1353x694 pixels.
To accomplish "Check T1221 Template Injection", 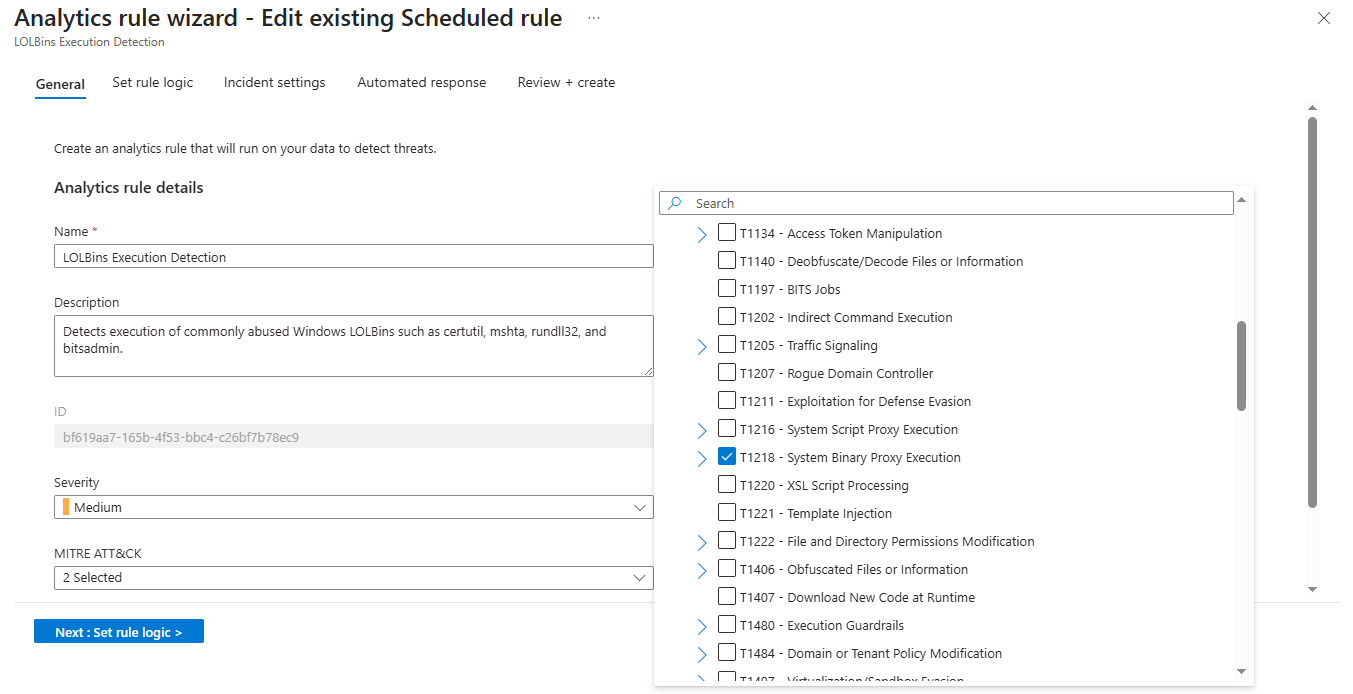I will click(727, 513).
